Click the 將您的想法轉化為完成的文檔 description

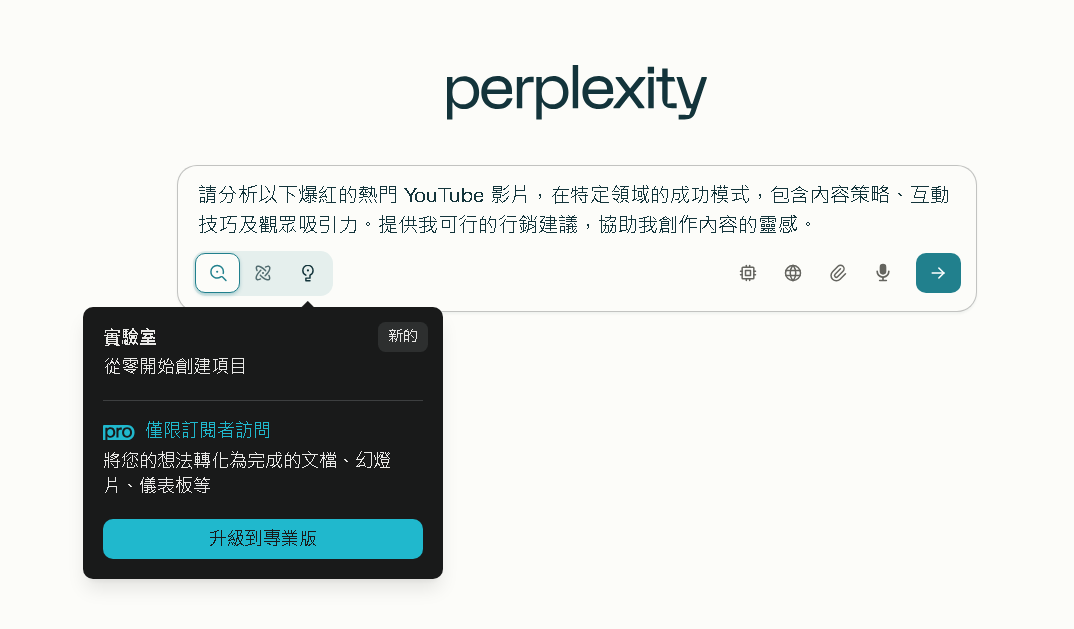coord(220,460)
